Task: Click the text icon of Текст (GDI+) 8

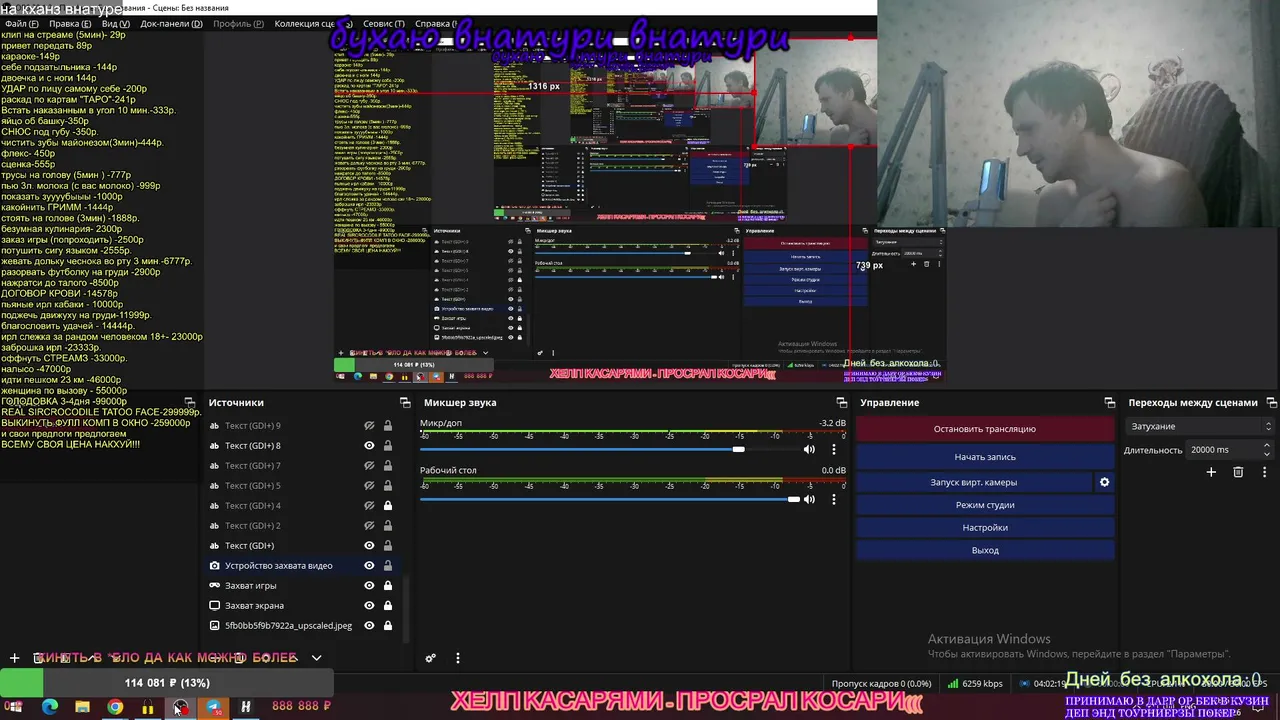Action: [214, 445]
